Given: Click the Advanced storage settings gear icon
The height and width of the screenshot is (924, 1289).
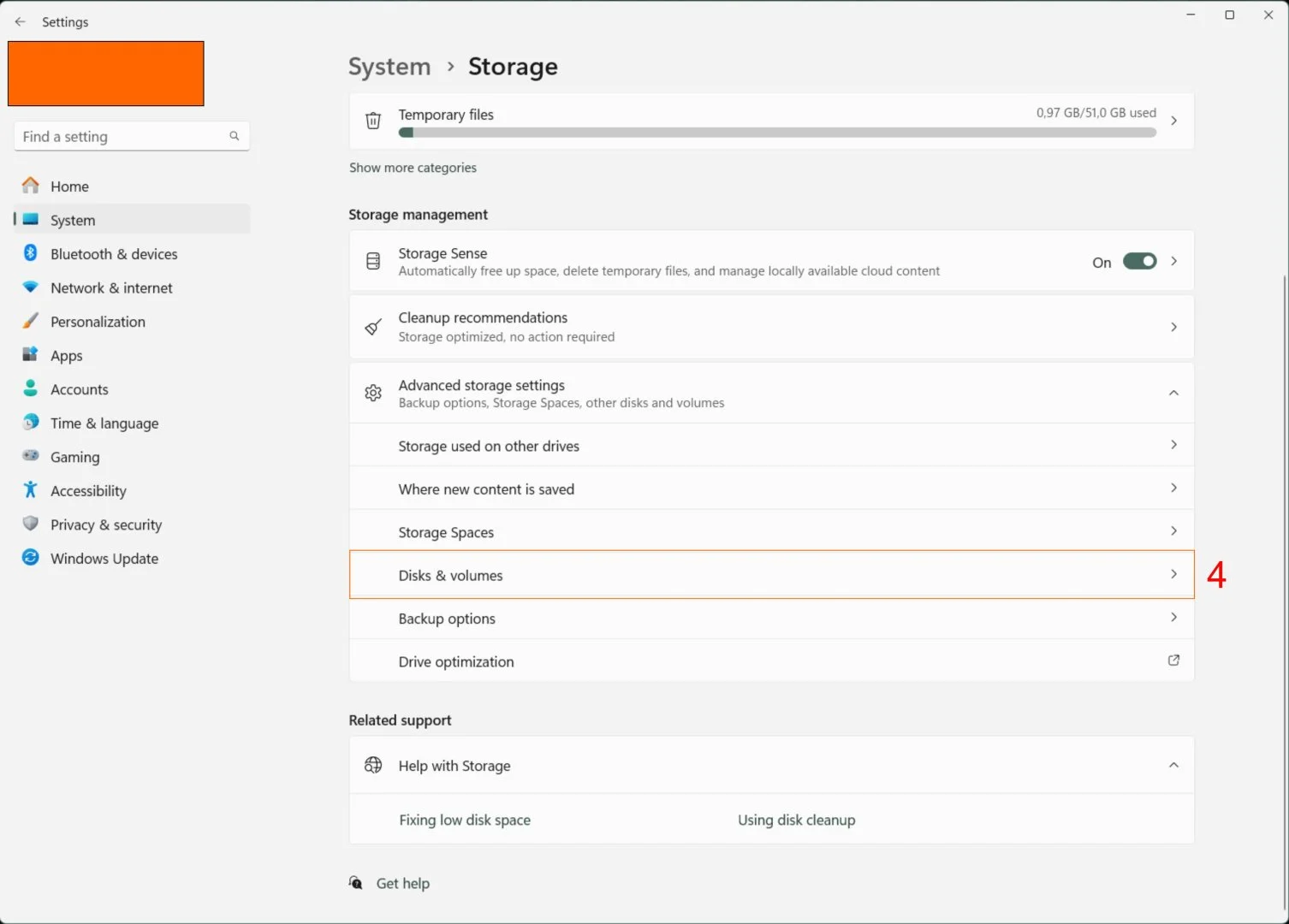Looking at the screenshot, I should 373,393.
